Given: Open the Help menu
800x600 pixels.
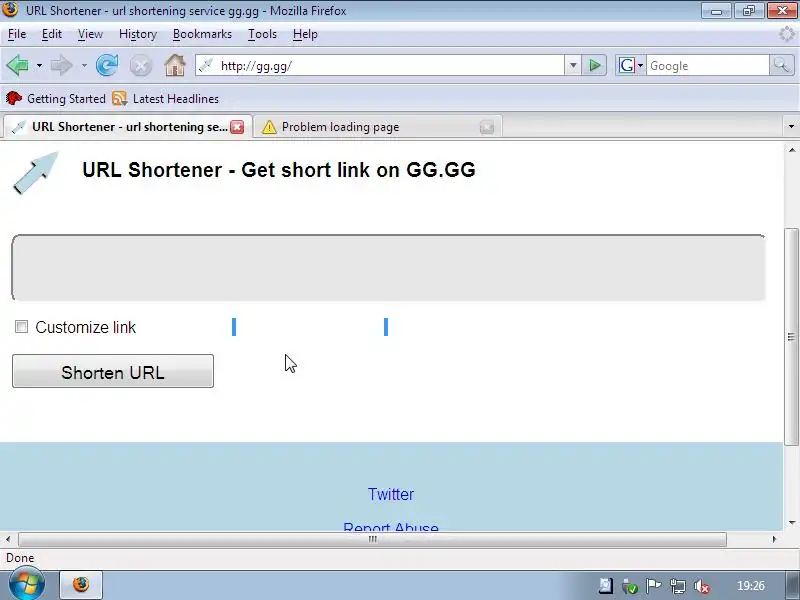Looking at the screenshot, I should tap(305, 34).
